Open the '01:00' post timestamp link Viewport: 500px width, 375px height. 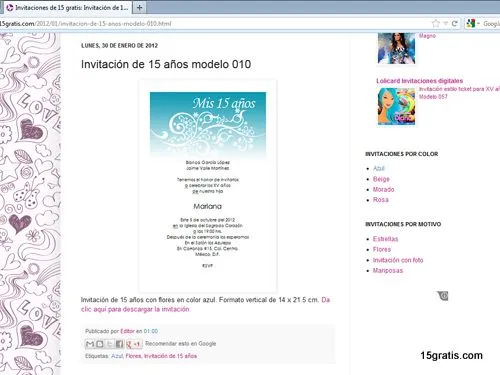pyautogui.click(x=151, y=331)
